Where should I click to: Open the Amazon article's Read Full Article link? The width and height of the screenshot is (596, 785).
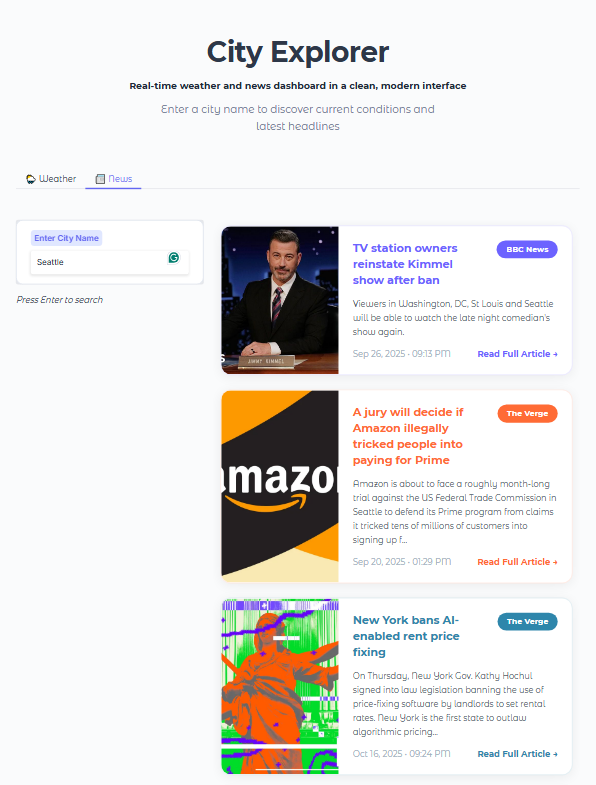pos(517,562)
